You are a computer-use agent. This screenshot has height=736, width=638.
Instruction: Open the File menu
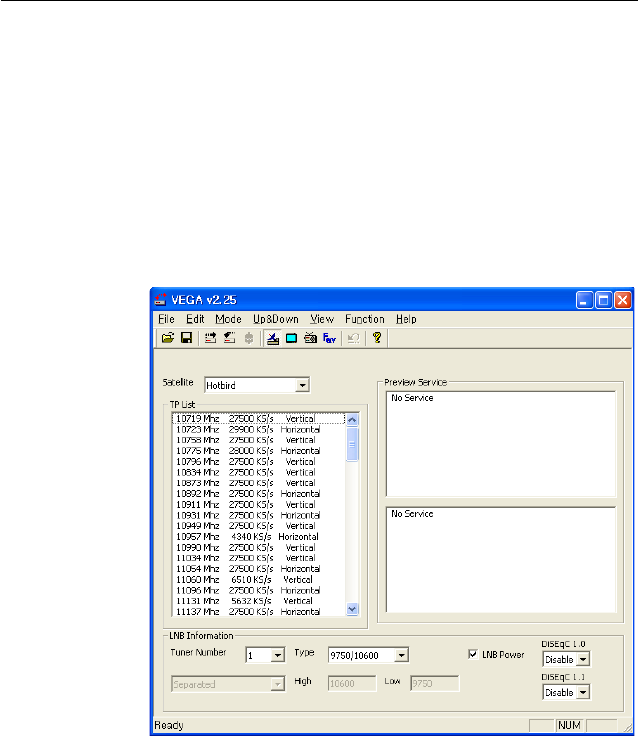166,319
